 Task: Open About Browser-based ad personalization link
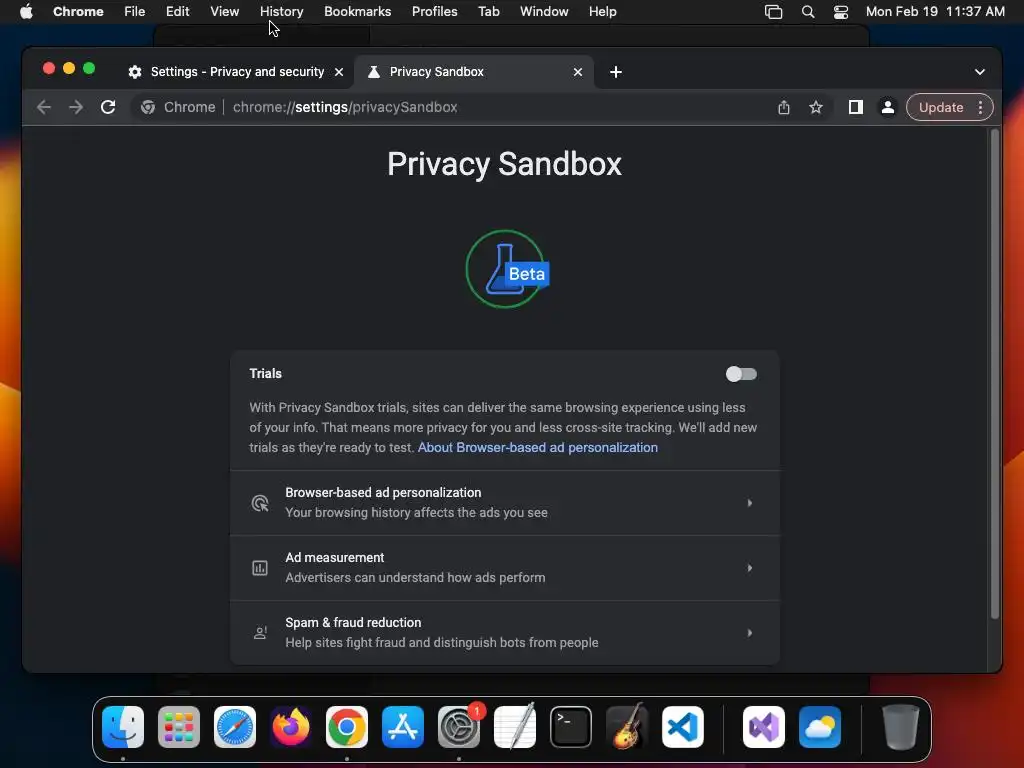pos(537,447)
